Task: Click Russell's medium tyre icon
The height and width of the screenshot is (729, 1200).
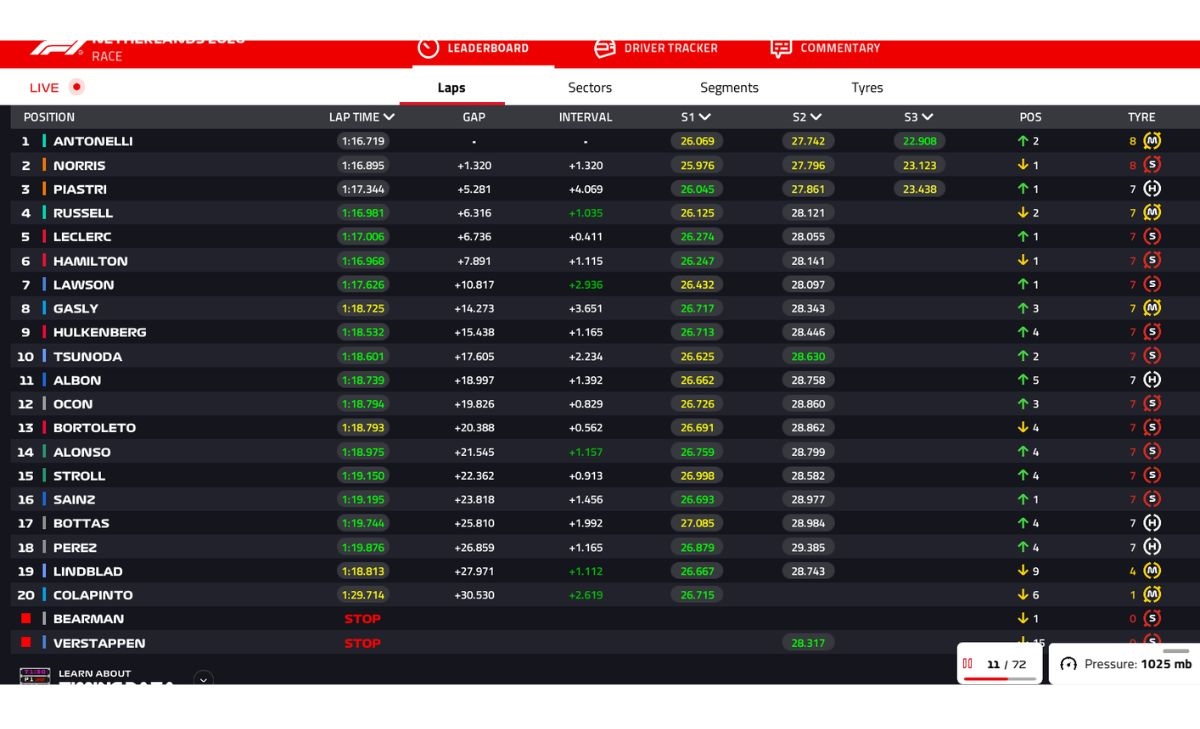Action: point(1152,213)
